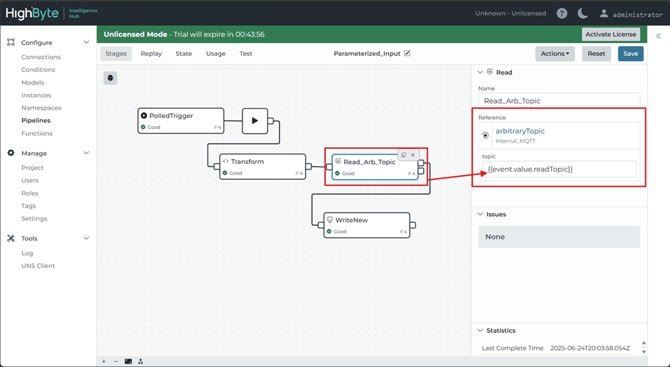The image size is (670, 367).
Task: Open the Actions dropdown
Action: point(555,54)
